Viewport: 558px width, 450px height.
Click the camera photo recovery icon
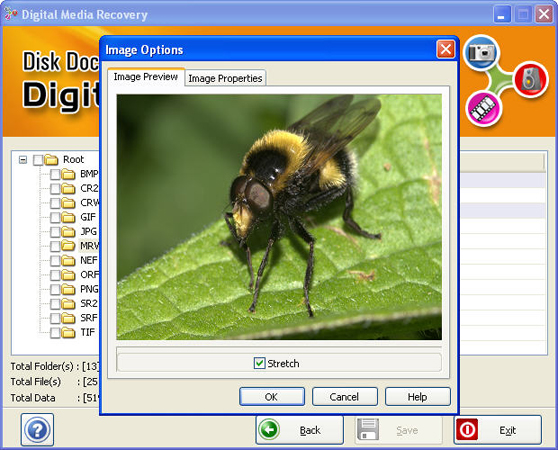(481, 53)
